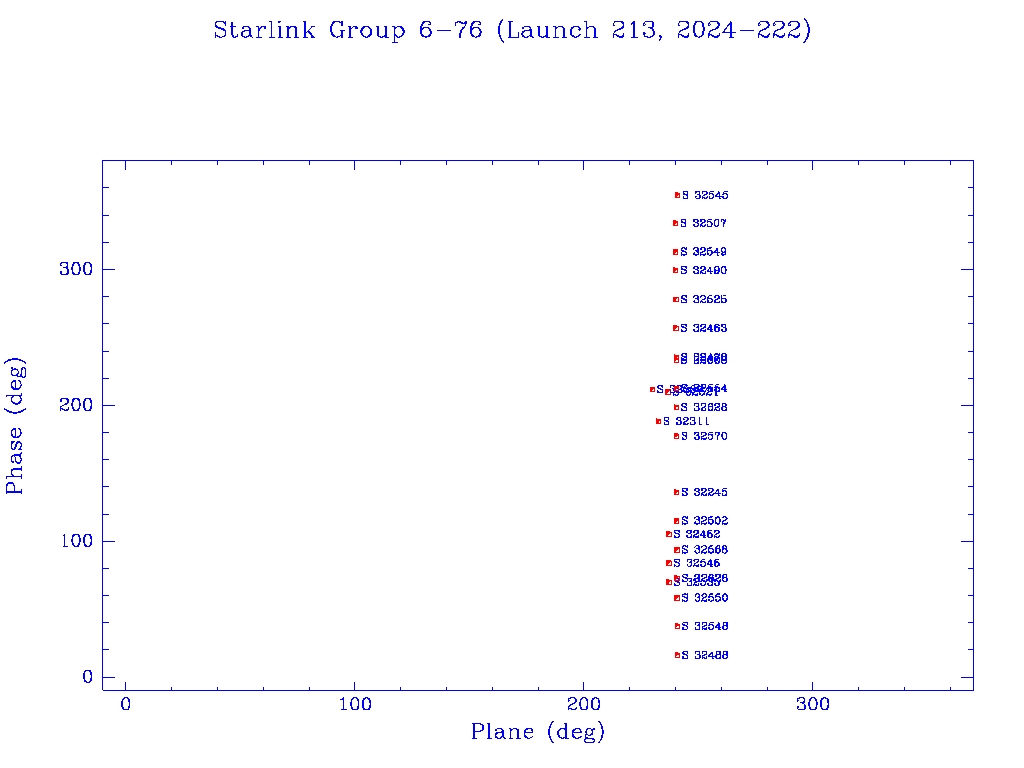Click the S 32545 satellite label
Screen dimensions: 1024x768
pyautogui.click(x=705, y=195)
